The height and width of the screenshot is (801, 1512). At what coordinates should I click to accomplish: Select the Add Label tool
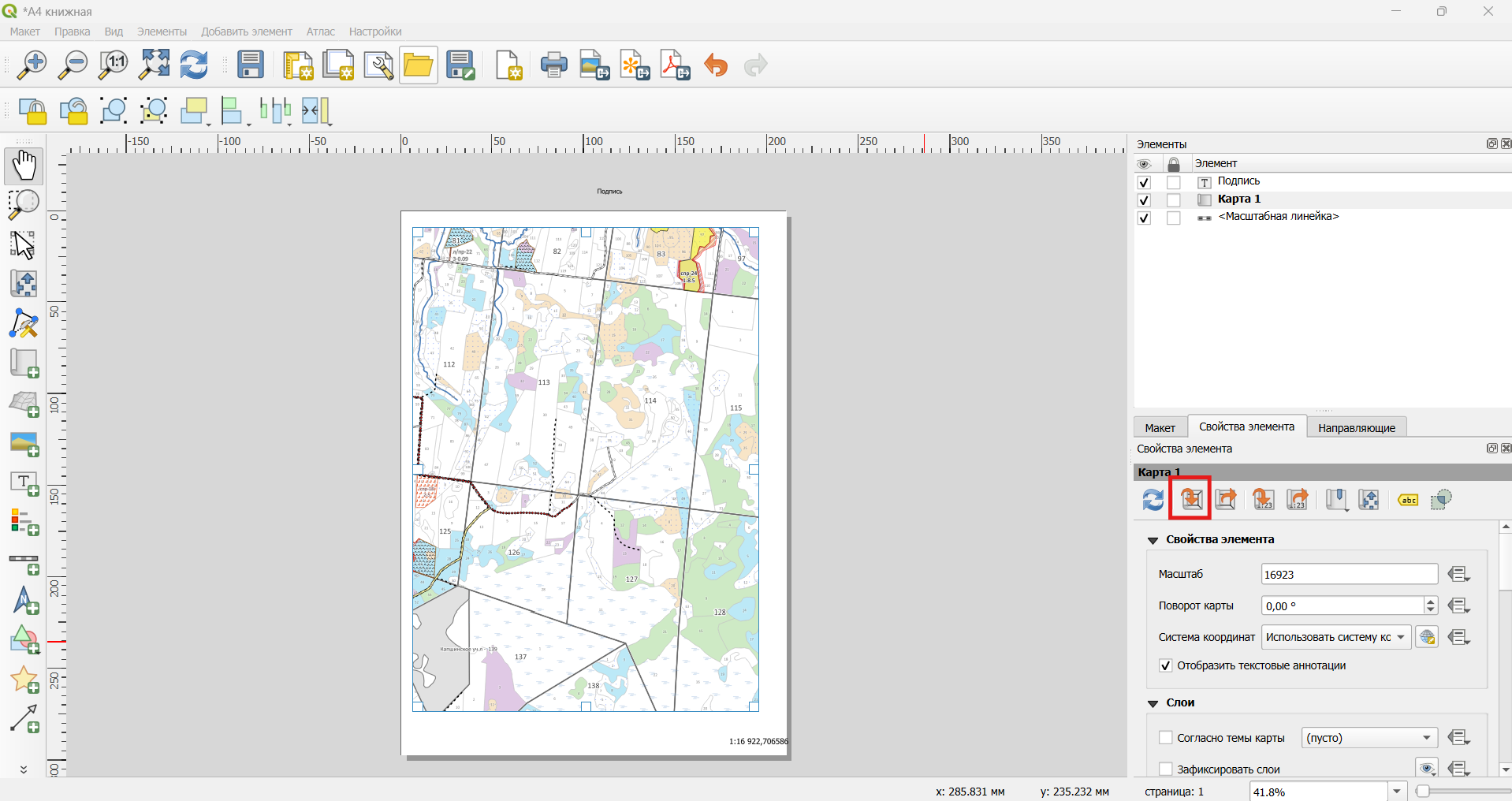(x=24, y=483)
